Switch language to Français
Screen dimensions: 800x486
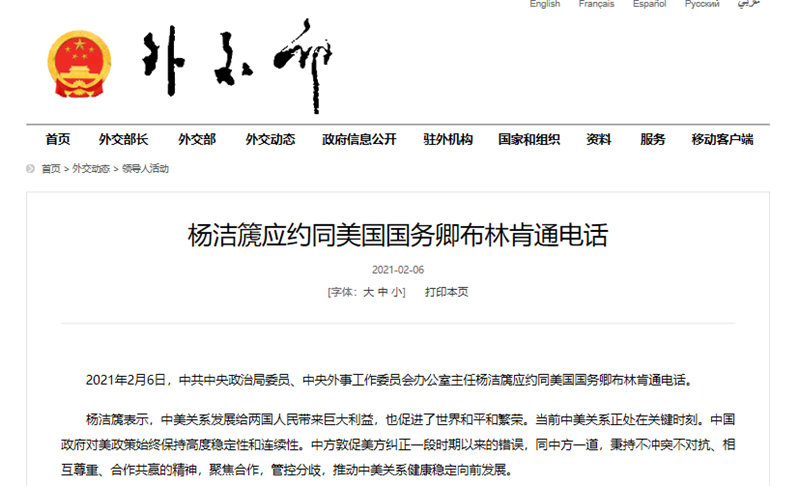point(597,5)
